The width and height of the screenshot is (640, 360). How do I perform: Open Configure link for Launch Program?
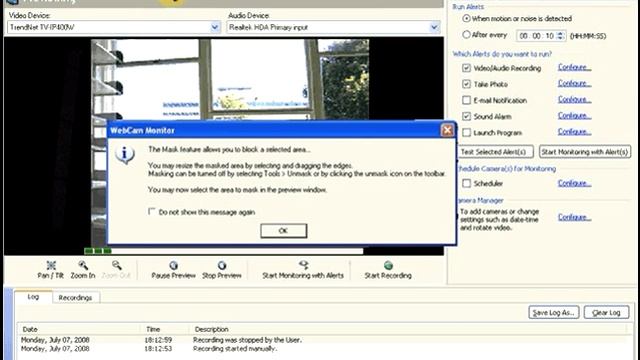click(574, 132)
